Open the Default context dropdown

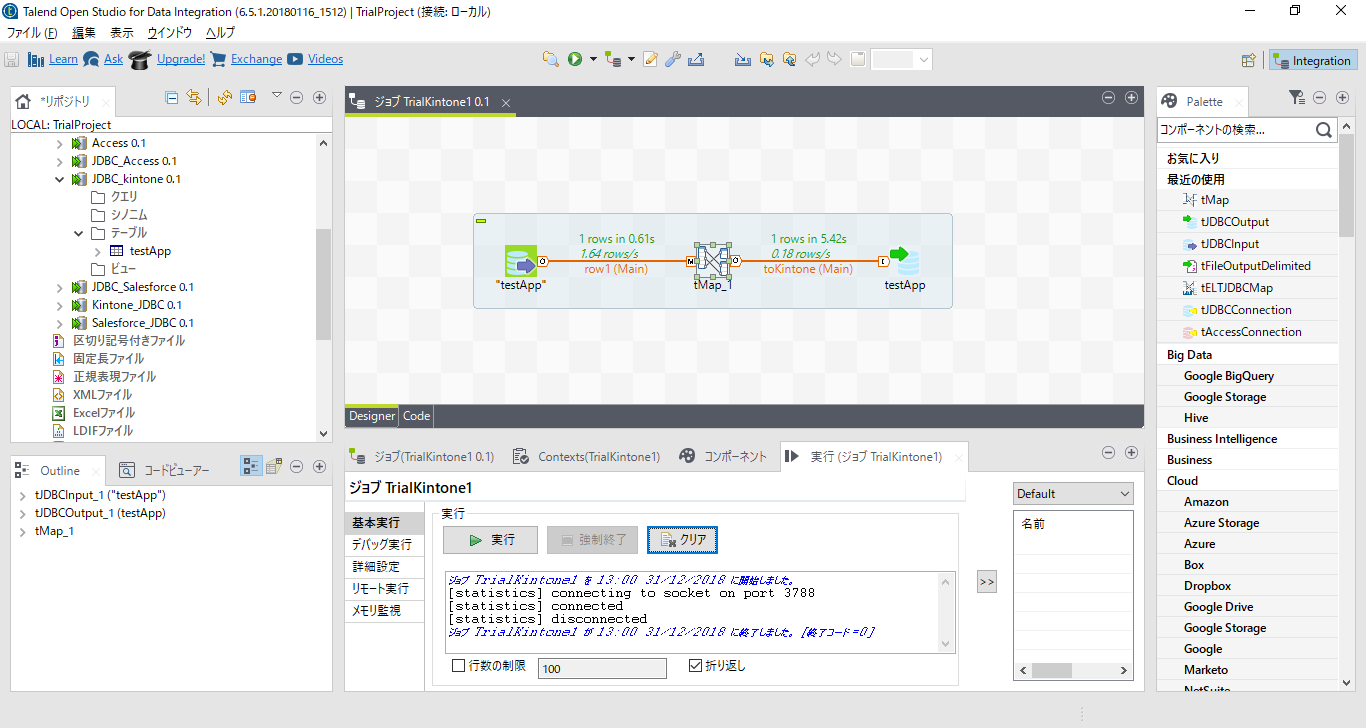tap(1124, 493)
